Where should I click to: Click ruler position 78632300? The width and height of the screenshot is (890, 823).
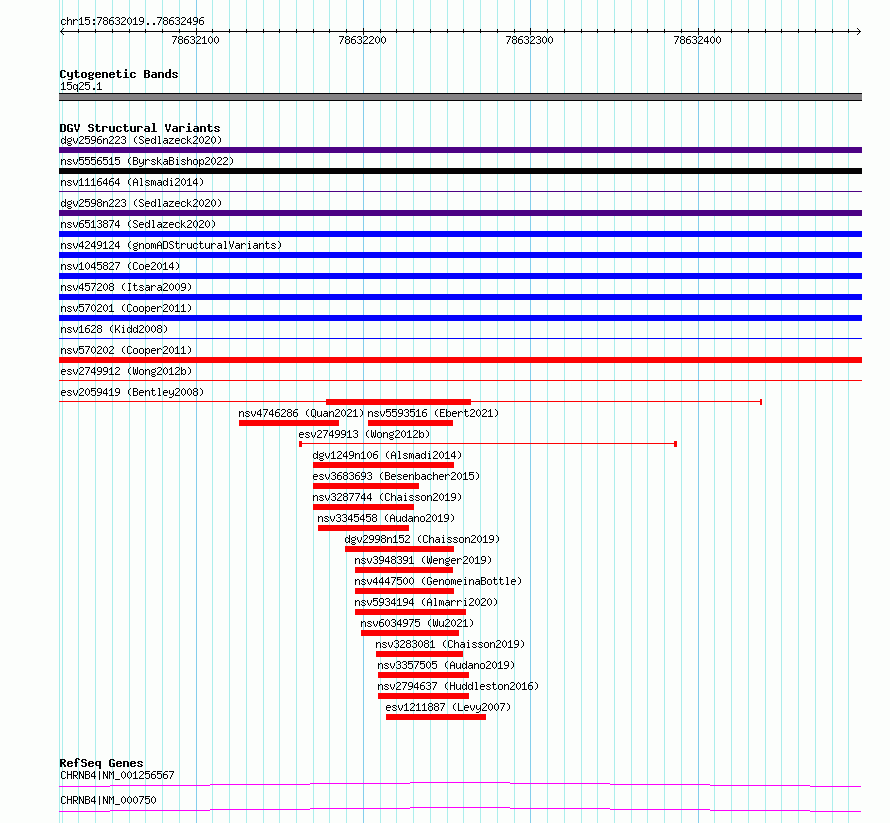point(529,40)
